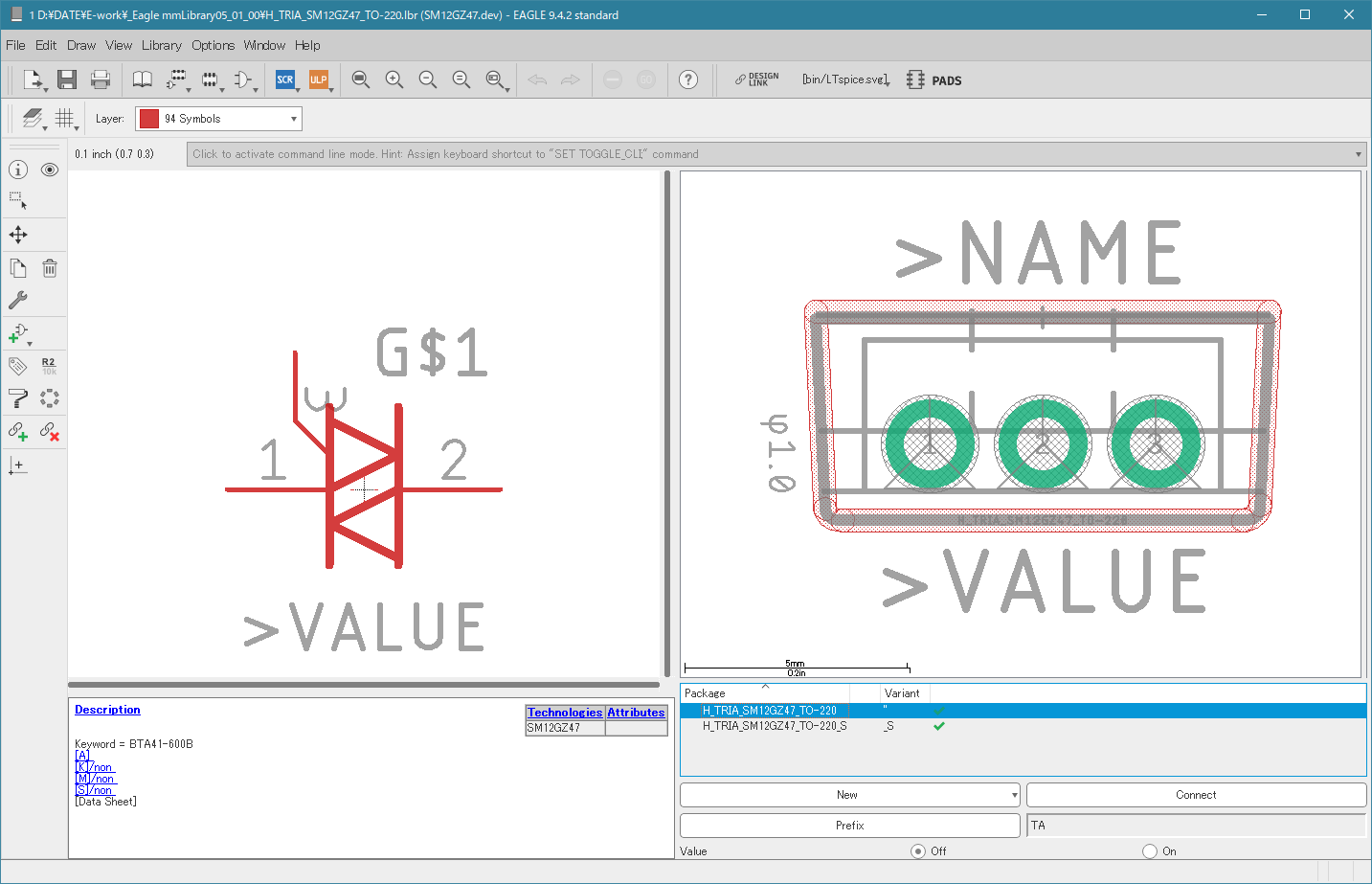Click the Design Link button
The image size is (1372, 884).
tap(756, 79)
